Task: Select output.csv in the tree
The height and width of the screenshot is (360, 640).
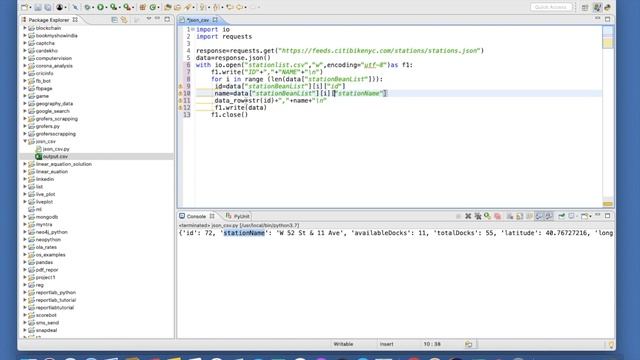Action: tap(55, 156)
